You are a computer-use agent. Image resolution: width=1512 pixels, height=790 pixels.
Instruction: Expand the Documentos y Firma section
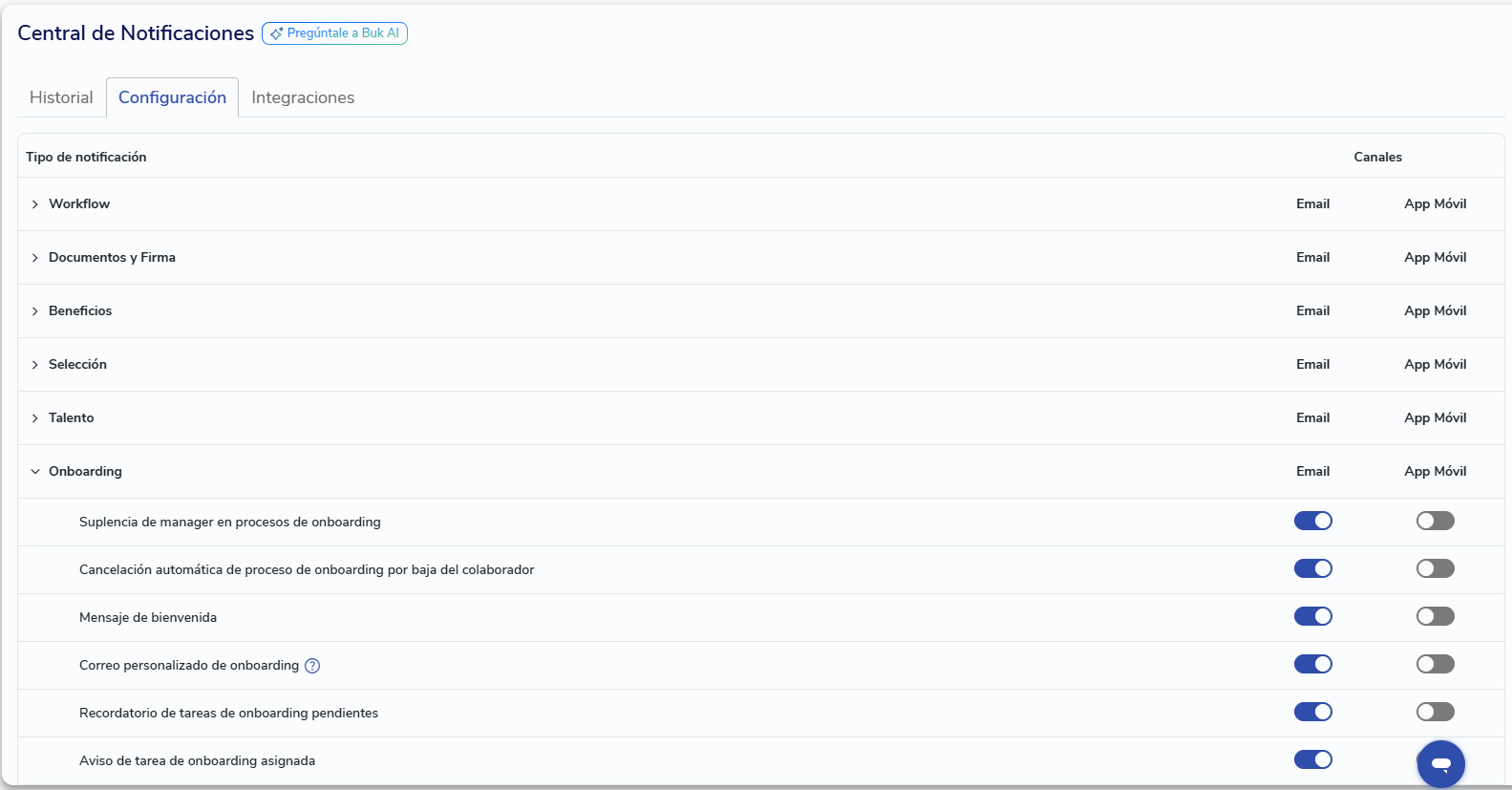click(x=35, y=258)
